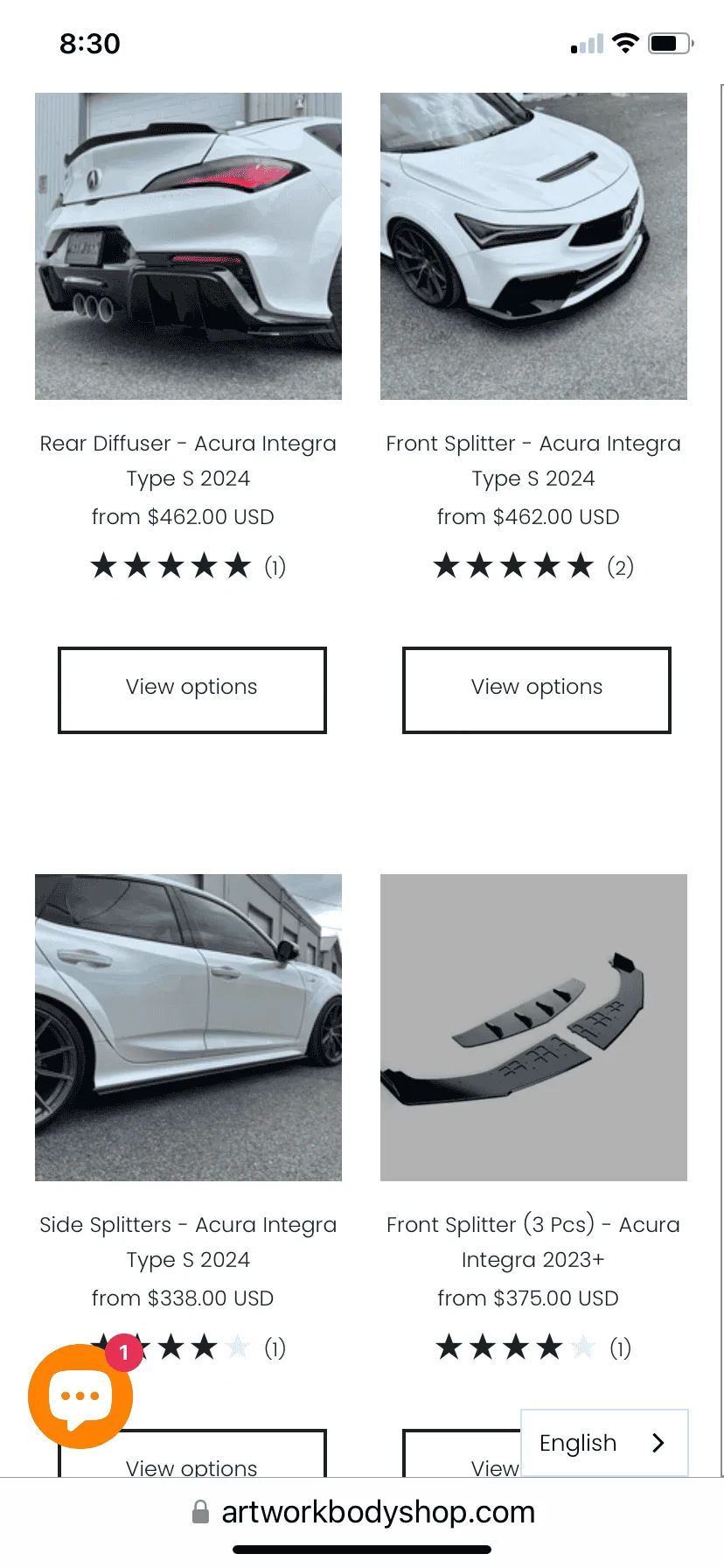This screenshot has height=1568, width=724.
Task: Click Front Splitter Type S star rating
Action: point(533,566)
